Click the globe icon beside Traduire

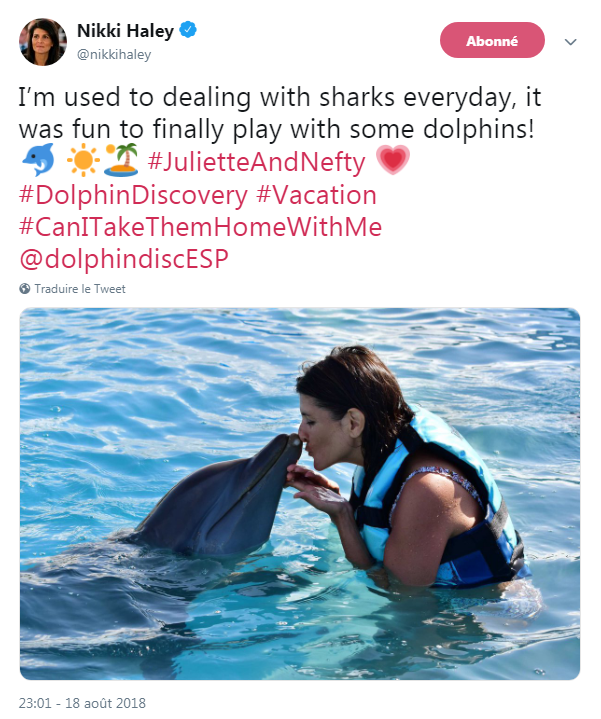(25, 289)
